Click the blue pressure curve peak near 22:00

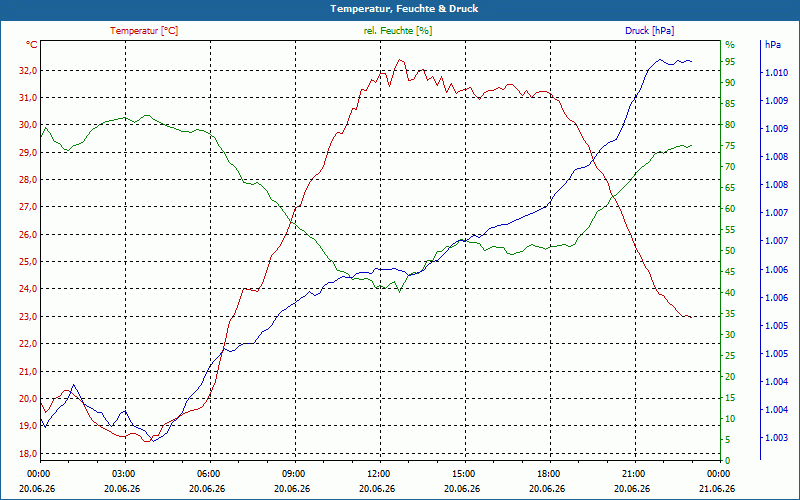tap(660, 59)
